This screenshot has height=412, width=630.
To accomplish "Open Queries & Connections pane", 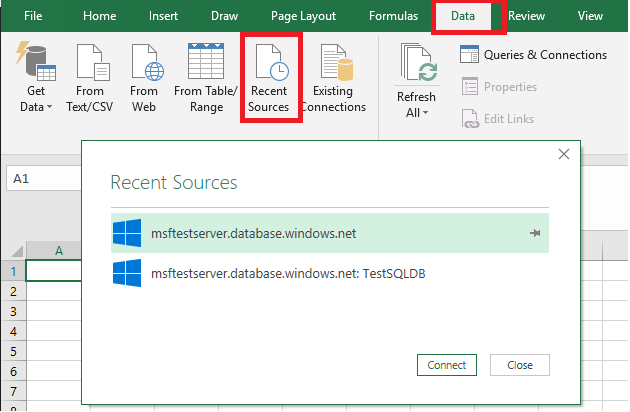I will (x=533, y=55).
